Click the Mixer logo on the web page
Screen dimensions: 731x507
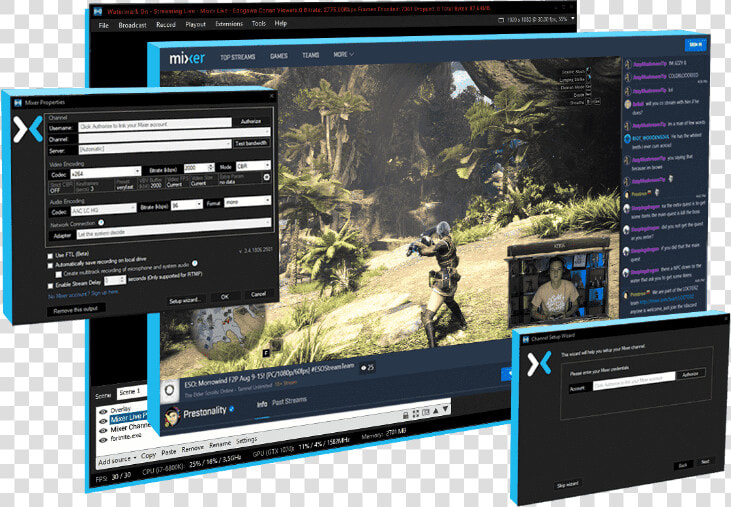tap(187, 58)
